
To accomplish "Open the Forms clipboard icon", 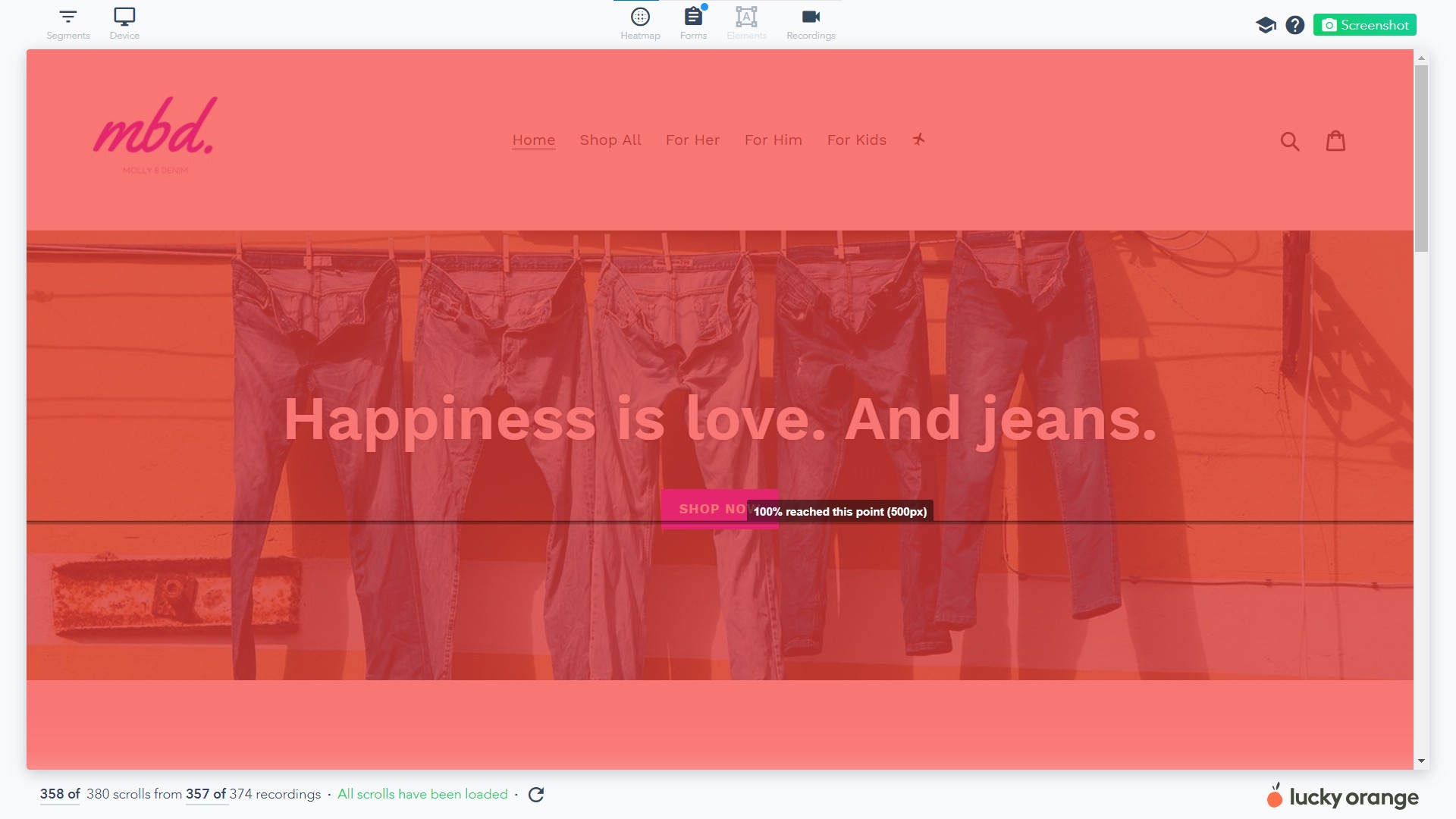I will 693,17.
